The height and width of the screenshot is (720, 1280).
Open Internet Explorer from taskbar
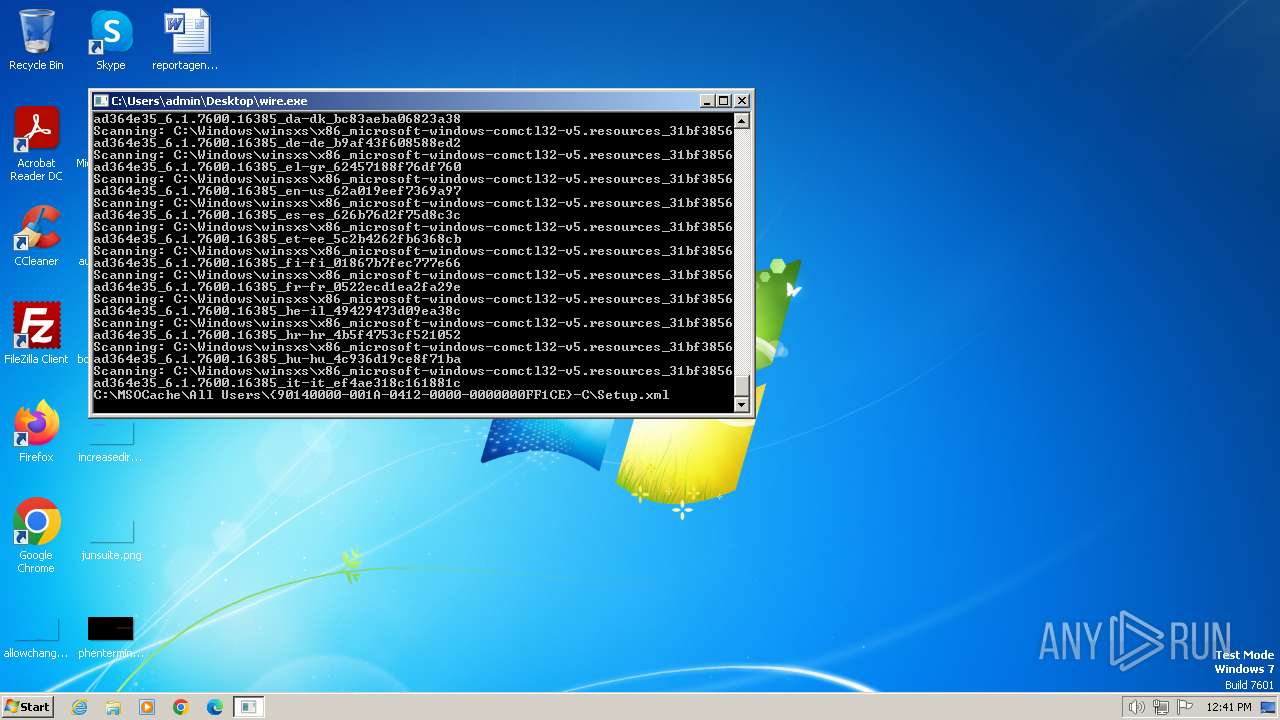pos(79,707)
